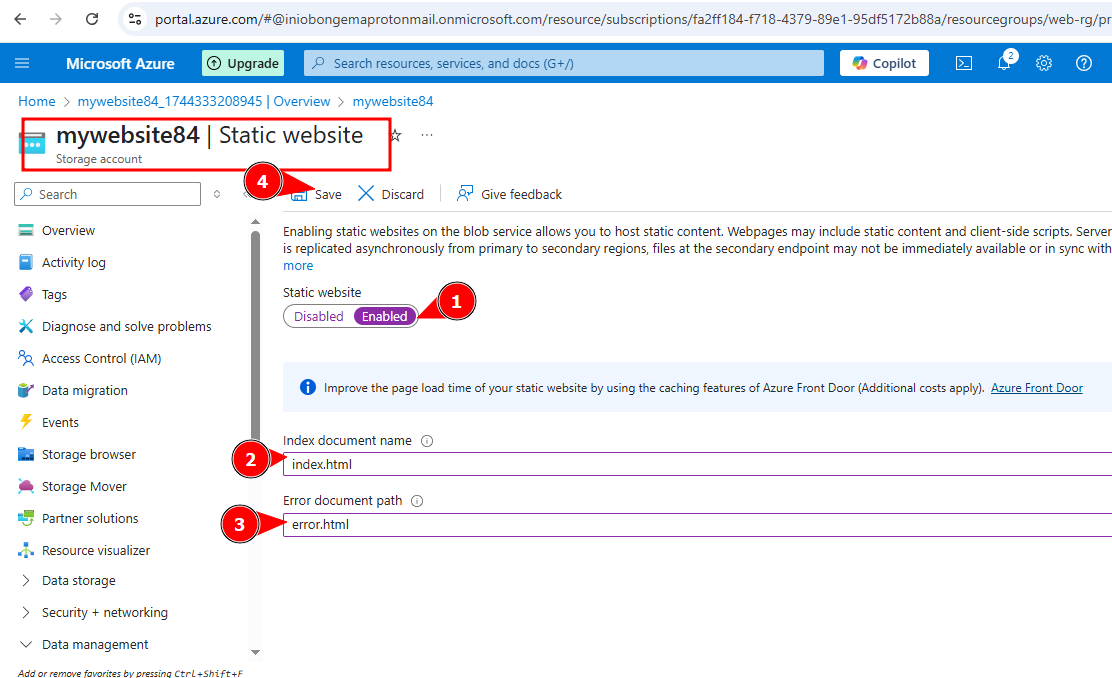Click the Activity log sidebar icon
Screen dimensions: 1112x678
(x=26, y=262)
